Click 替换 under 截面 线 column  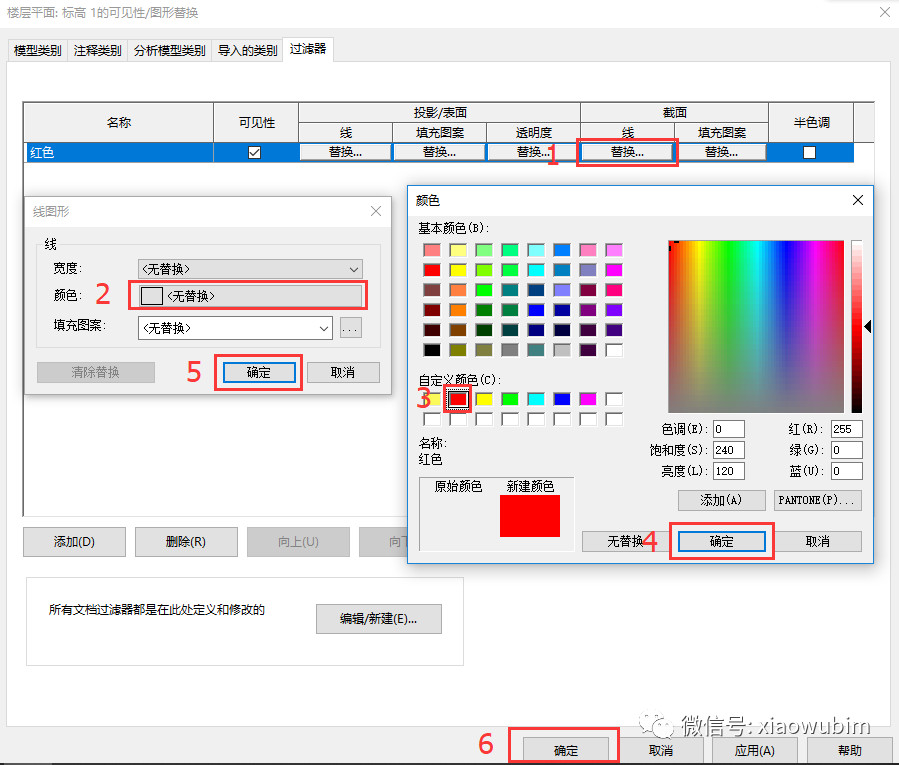[x=627, y=152]
